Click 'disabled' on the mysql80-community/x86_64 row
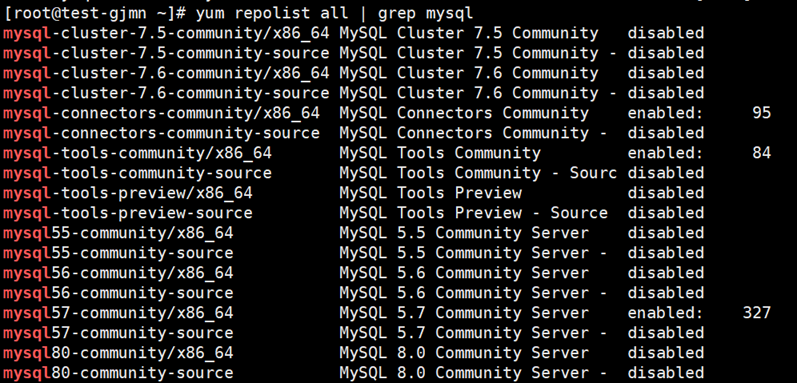The width and height of the screenshot is (797, 383). pyautogui.click(x=665, y=353)
